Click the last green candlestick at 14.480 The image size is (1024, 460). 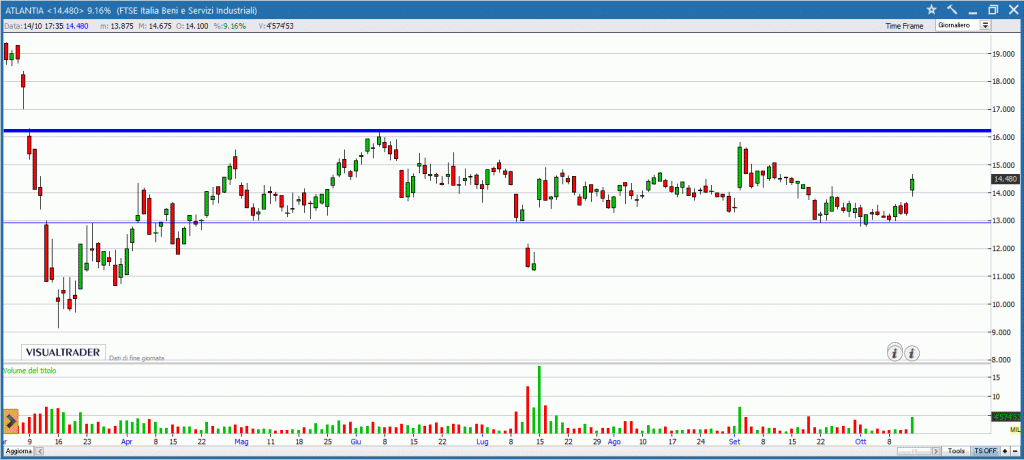pos(912,185)
